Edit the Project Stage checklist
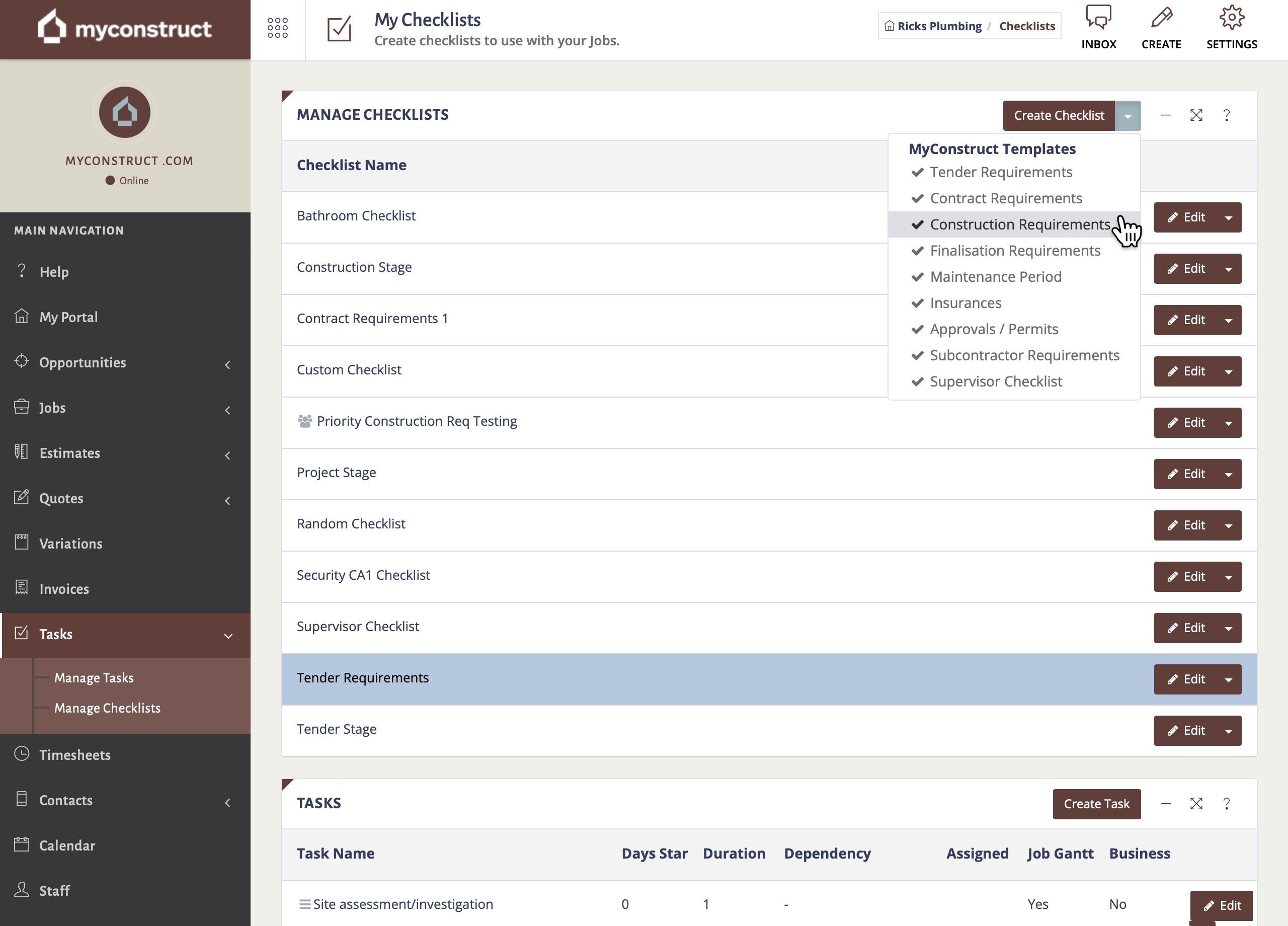Image resolution: width=1288 pixels, height=926 pixels. tap(1186, 474)
